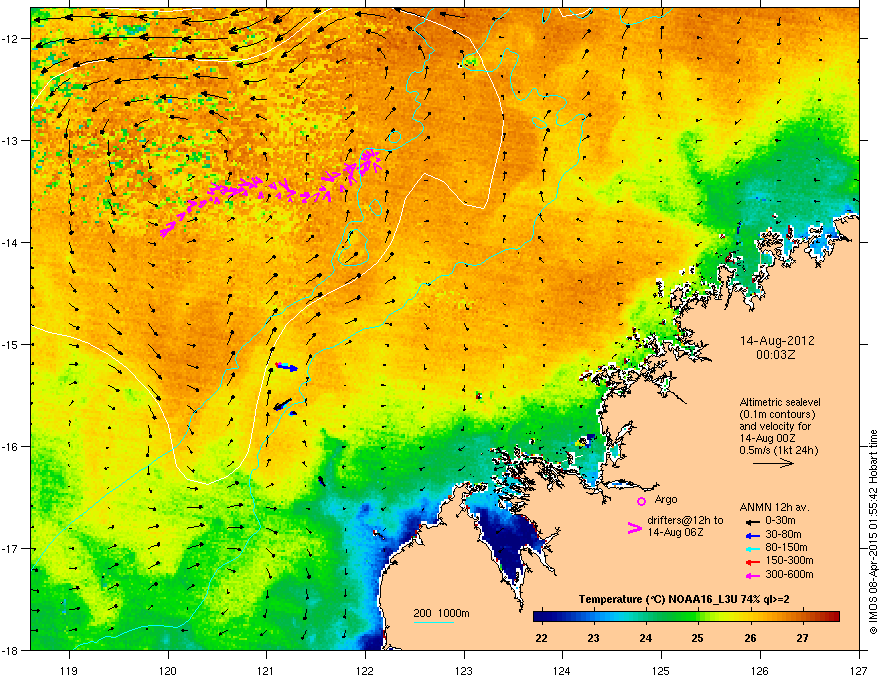This screenshot has height=680, width=880.
Task: Click the colorbar tick label 23
Action: [593, 638]
